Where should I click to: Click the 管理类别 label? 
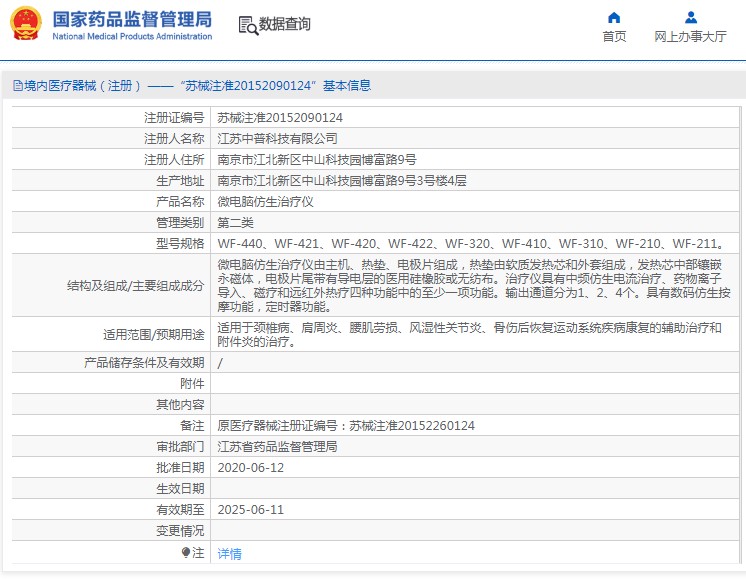(x=180, y=222)
